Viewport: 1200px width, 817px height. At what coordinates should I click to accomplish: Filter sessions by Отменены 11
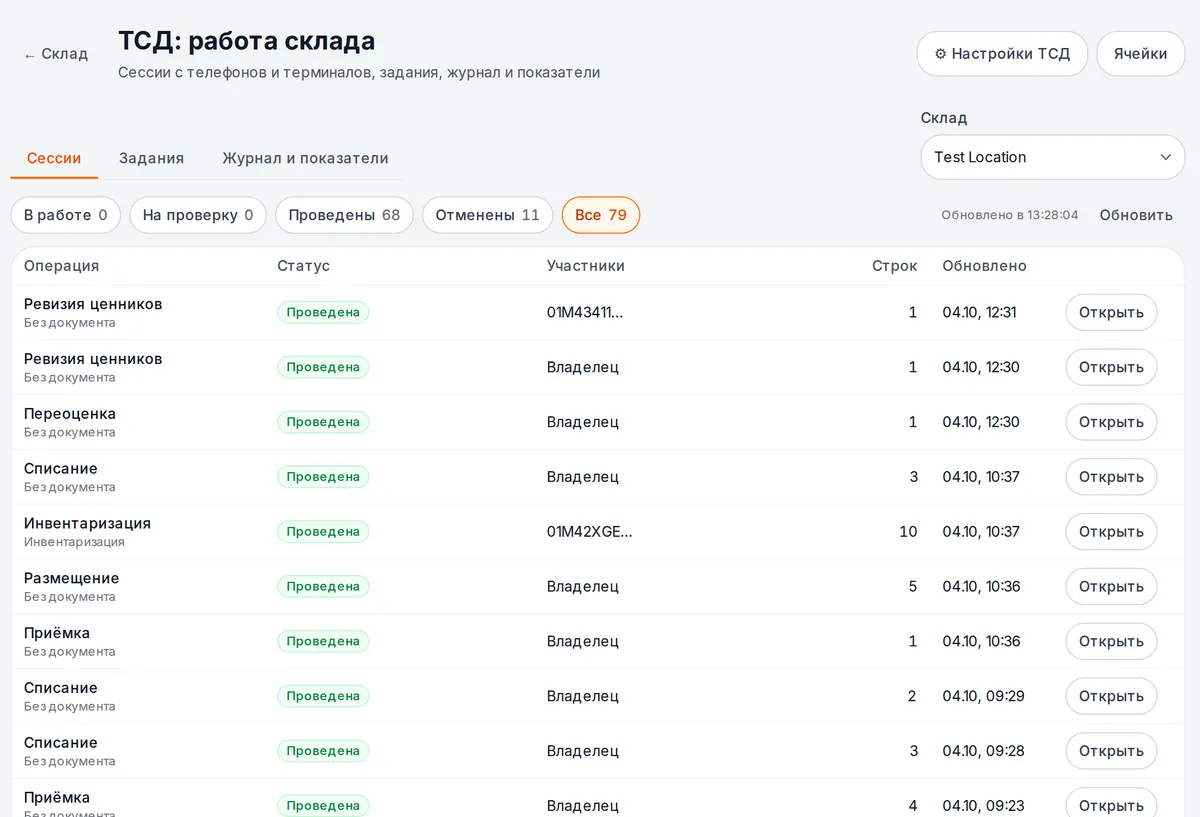point(487,215)
